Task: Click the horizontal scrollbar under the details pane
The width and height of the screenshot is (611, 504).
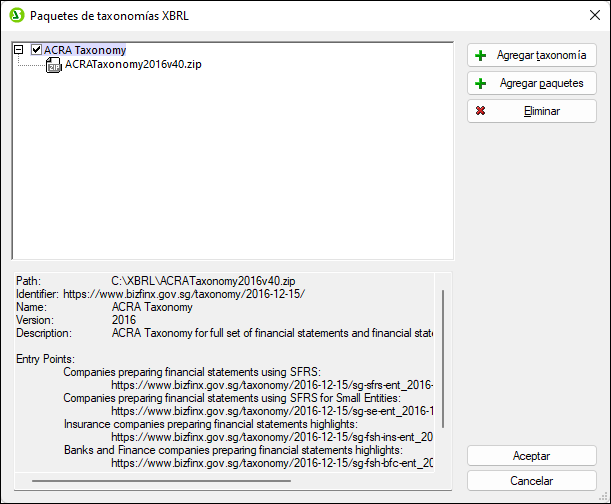Action: click(200, 481)
